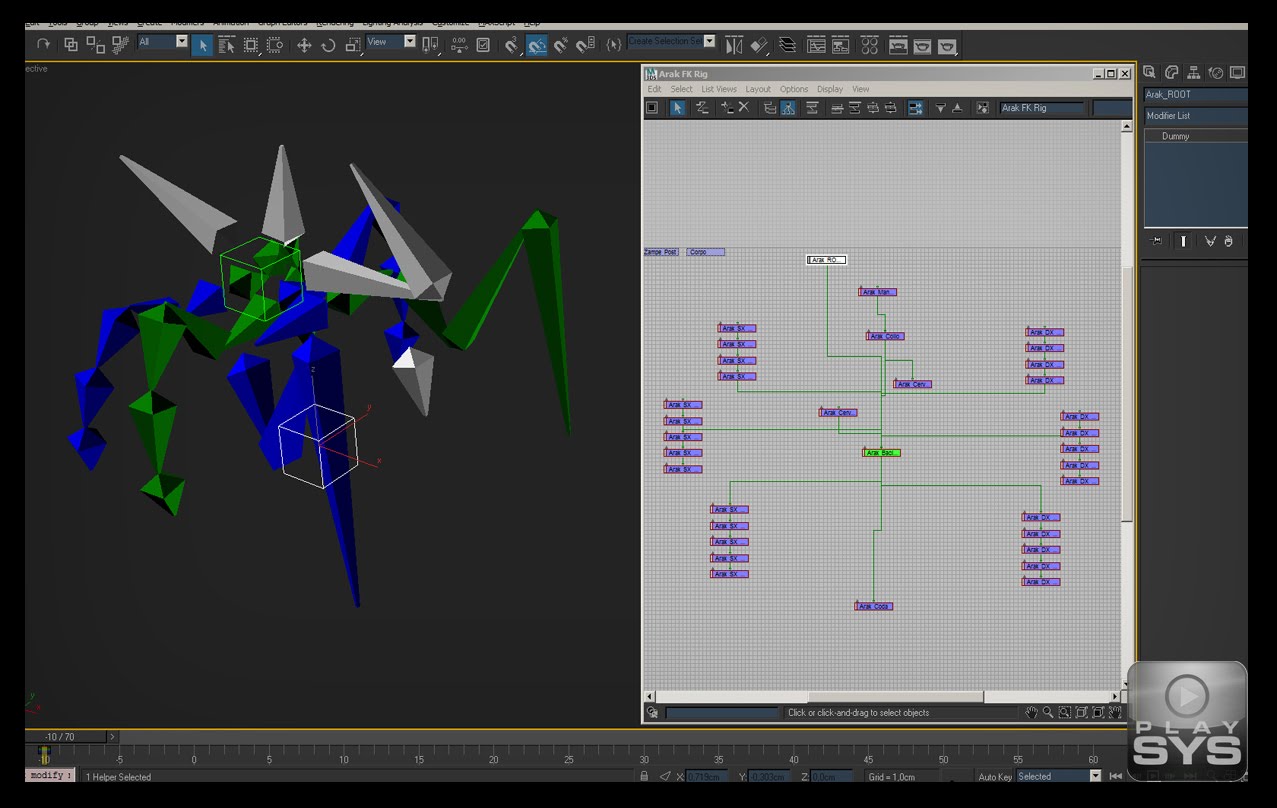Click time slider showing -10 / 70
This screenshot has width=1277, height=808.
65,737
